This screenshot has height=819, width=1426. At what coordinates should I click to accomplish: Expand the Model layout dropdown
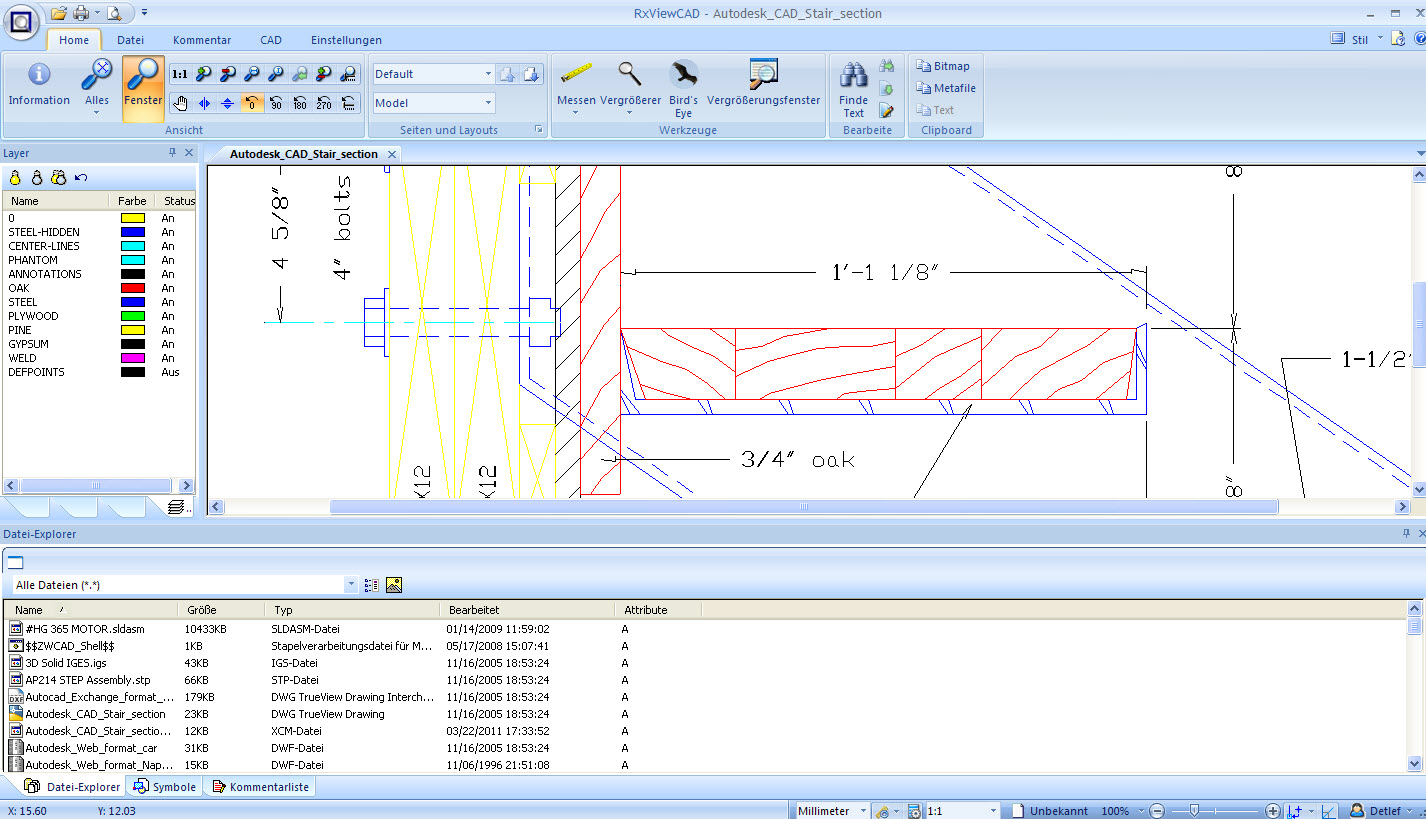(x=488, y=103)
